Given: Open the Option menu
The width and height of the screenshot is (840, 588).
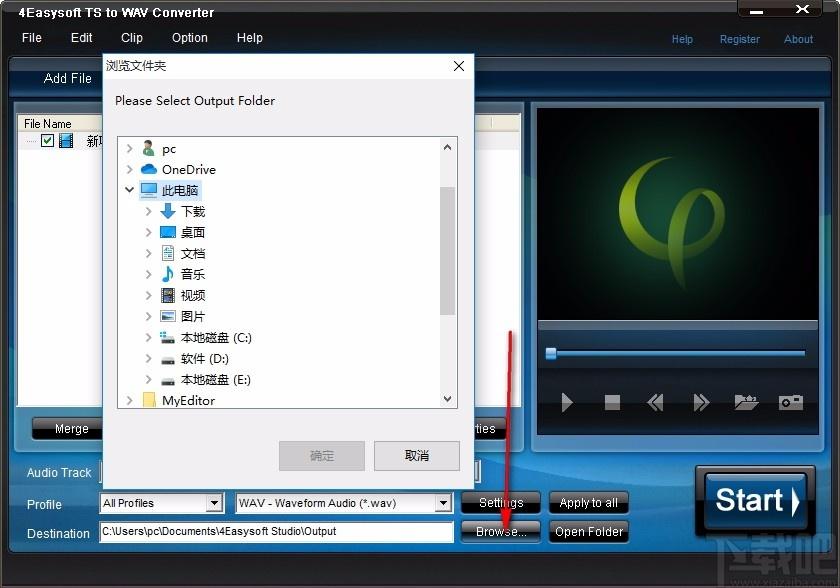Looking at the screenshot, I should click(x=190, y=37).
